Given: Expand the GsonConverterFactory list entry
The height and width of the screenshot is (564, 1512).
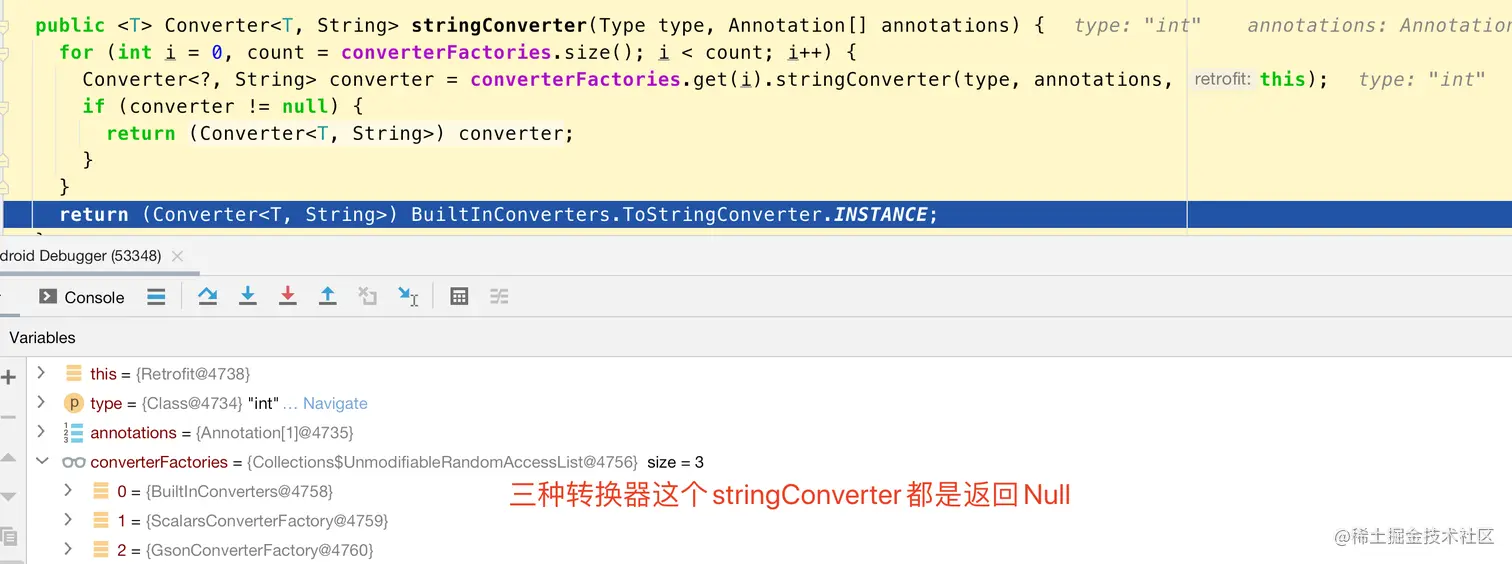Looking at the screenshot, I should [68, 549].
